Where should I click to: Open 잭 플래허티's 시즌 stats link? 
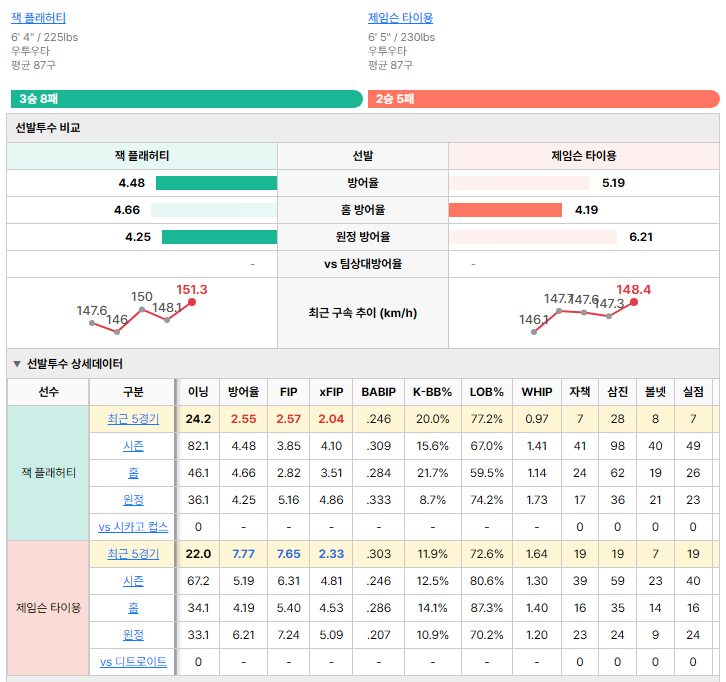pyautogui.click(x=133, y=446)
